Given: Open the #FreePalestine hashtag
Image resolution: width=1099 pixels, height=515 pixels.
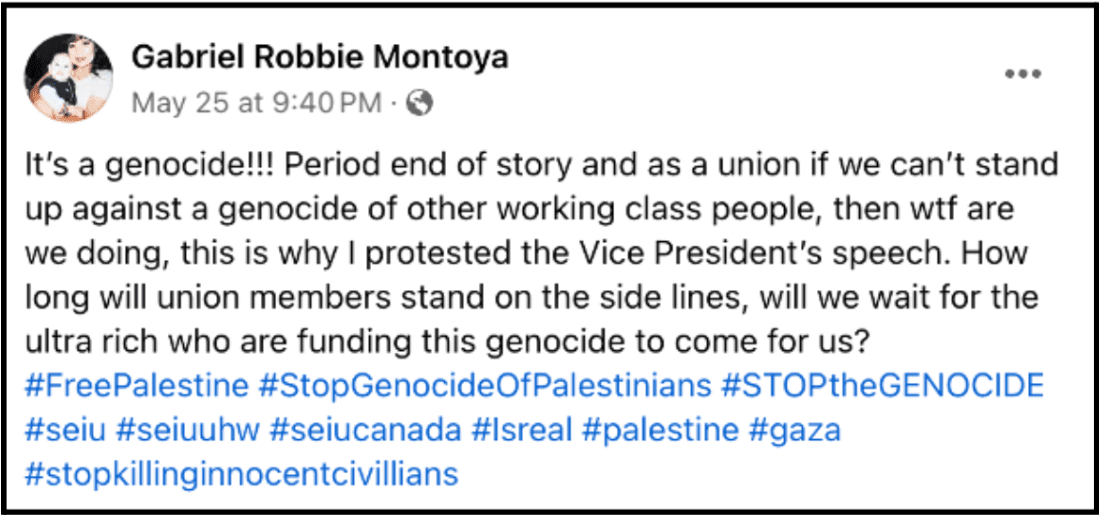Looking at the screenshot, I should pos(135,384).
